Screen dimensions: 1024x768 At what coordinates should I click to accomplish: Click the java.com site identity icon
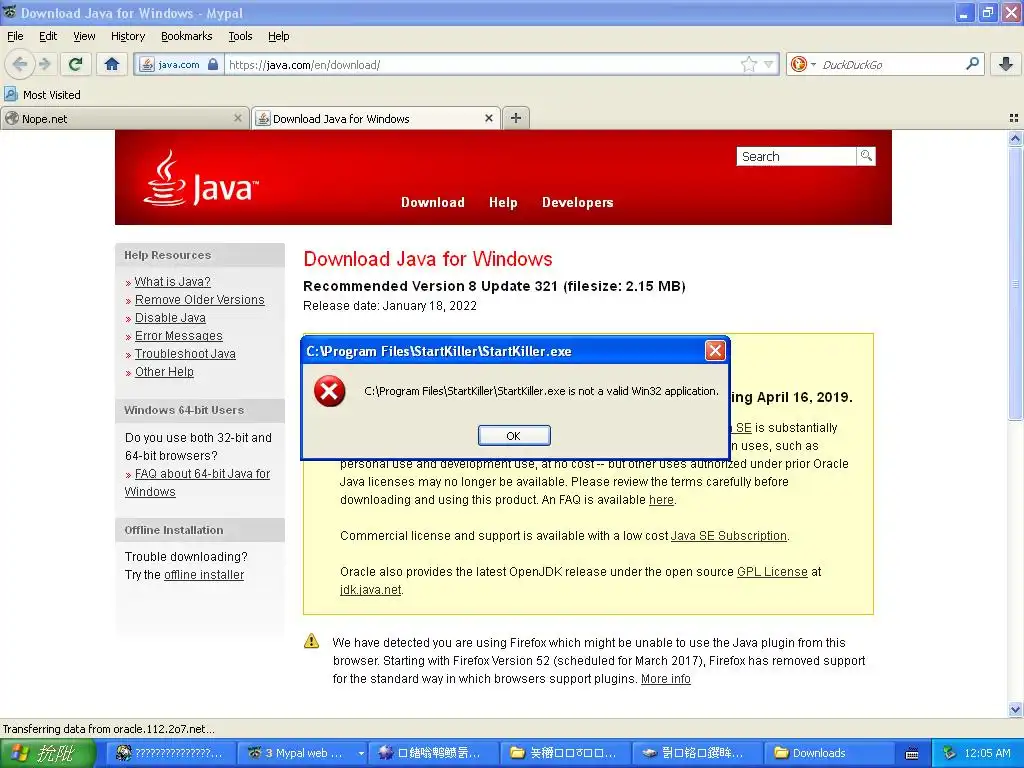point(148,65)
